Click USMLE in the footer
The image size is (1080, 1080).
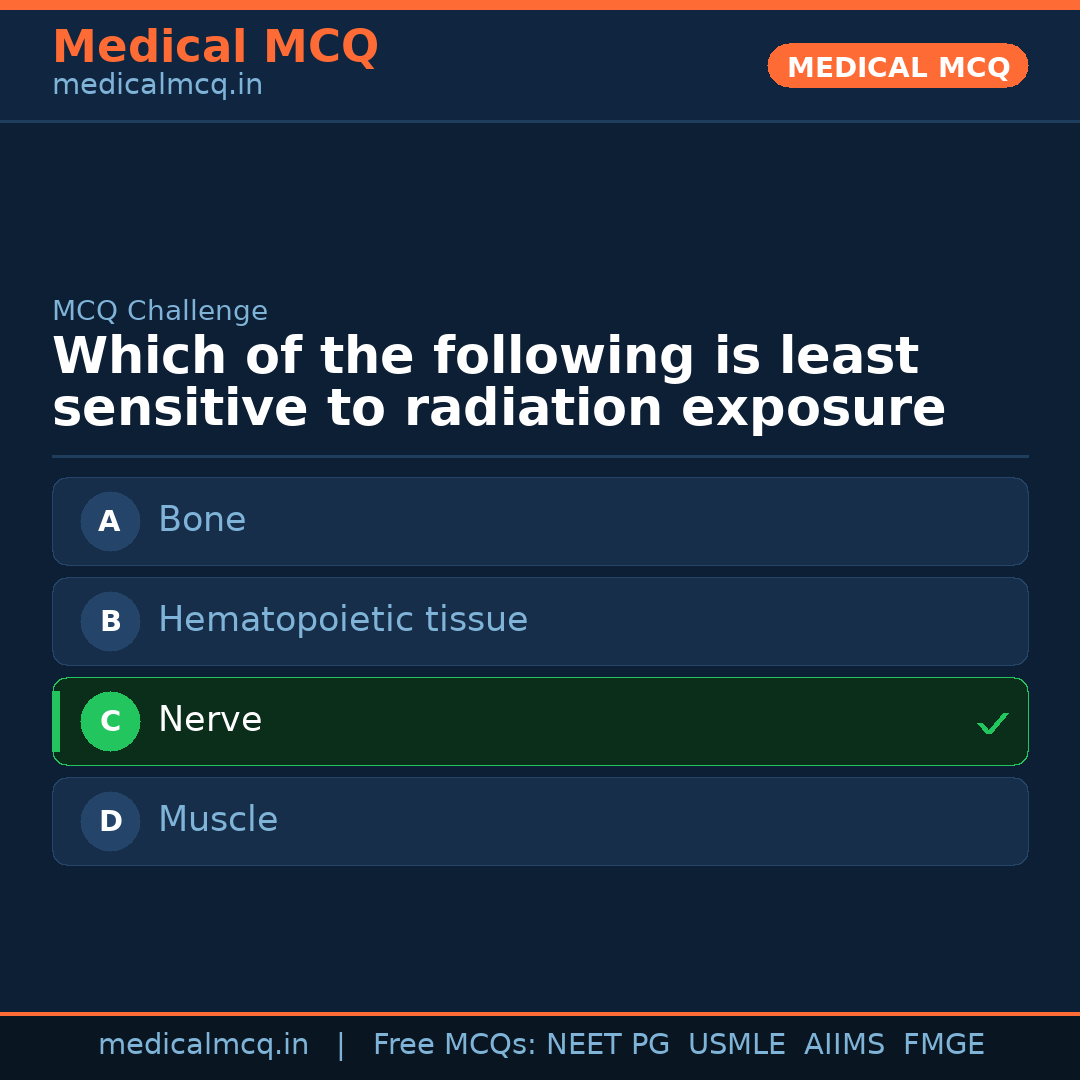(x=737, y=1044)
